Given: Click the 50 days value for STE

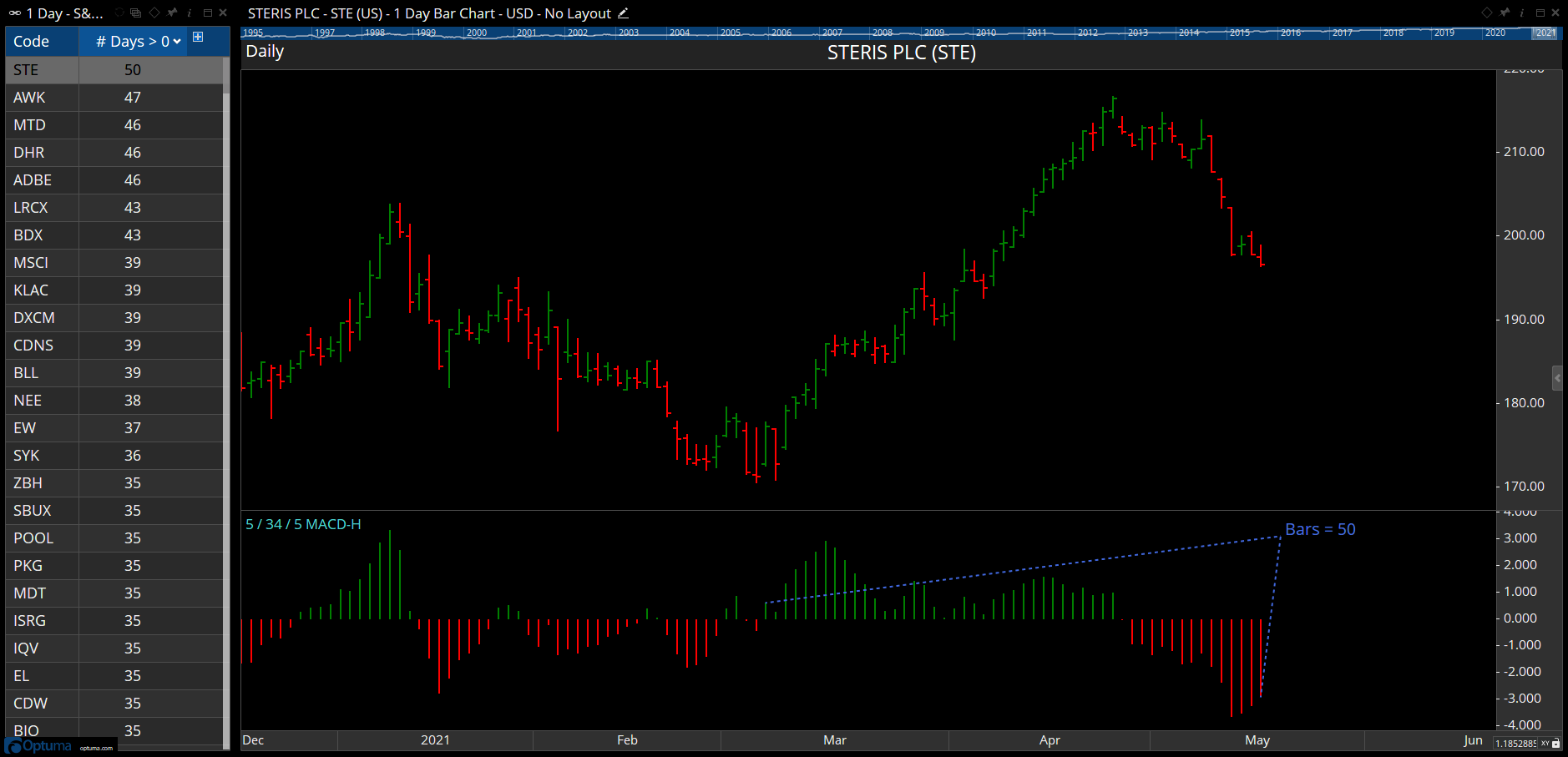Looking at the screenshot, I should tap(133, 70).
